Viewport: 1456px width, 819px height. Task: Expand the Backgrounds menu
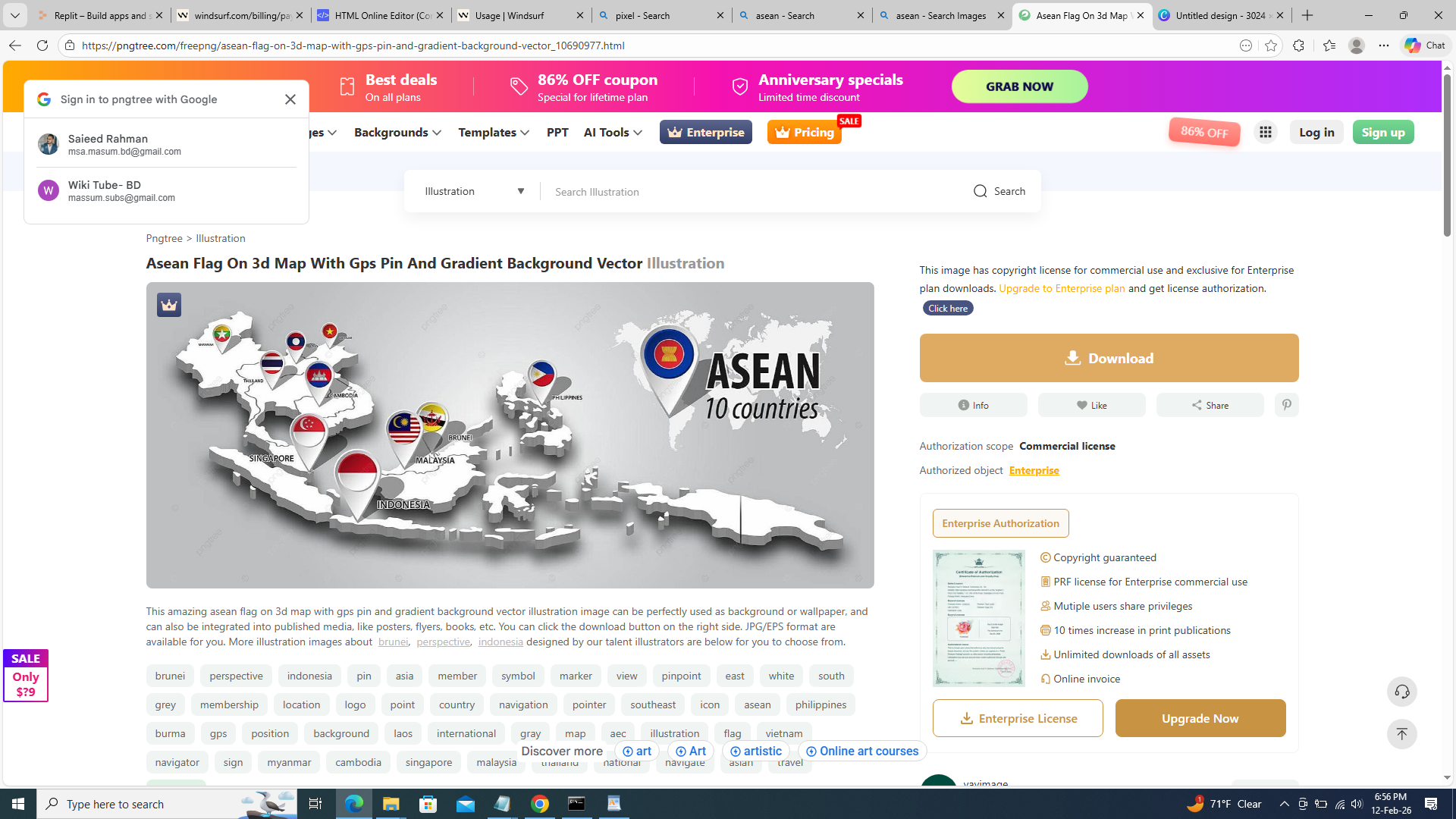tap(397, 132)
